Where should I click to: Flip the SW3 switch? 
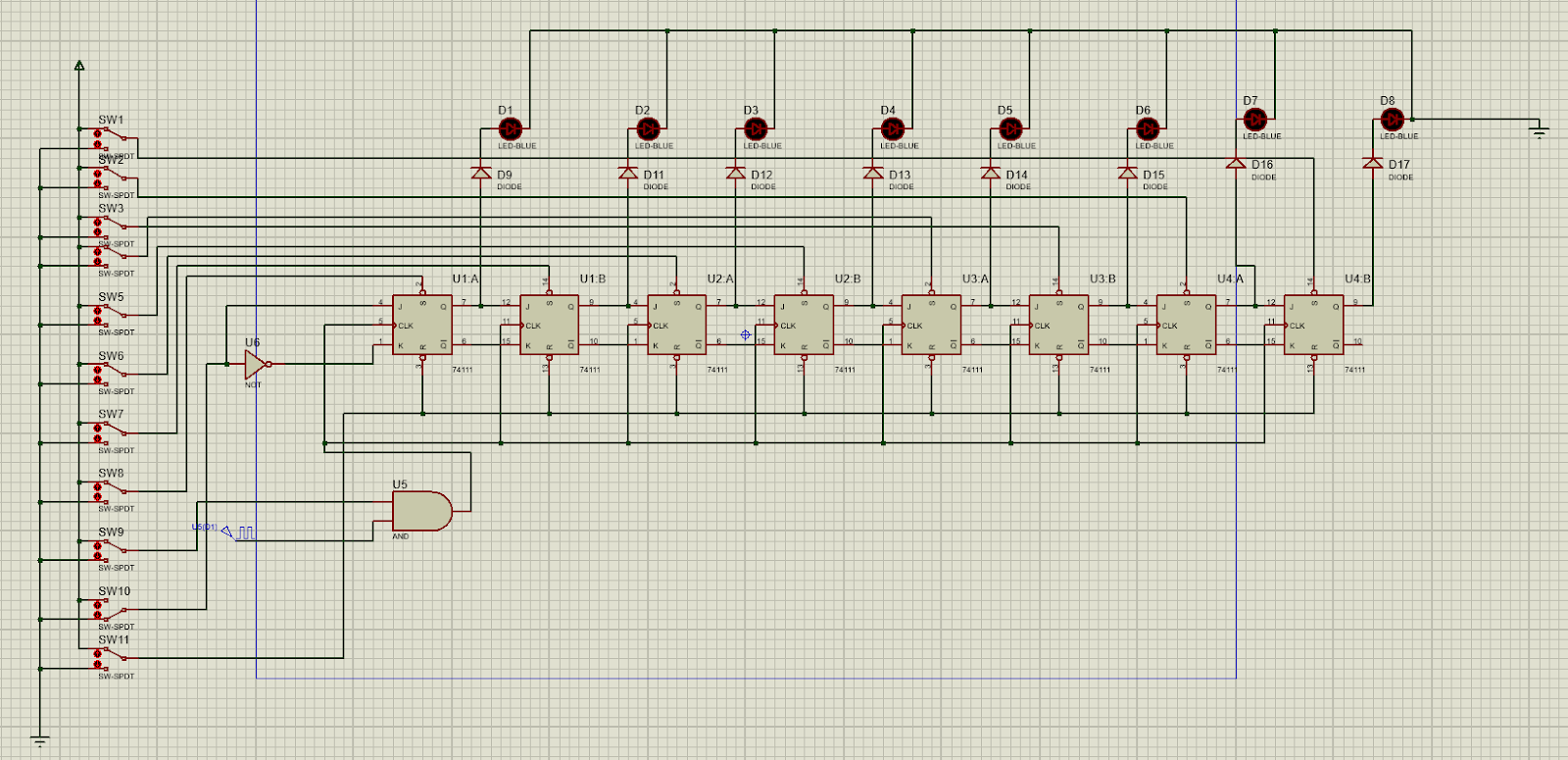pos(112,227)
